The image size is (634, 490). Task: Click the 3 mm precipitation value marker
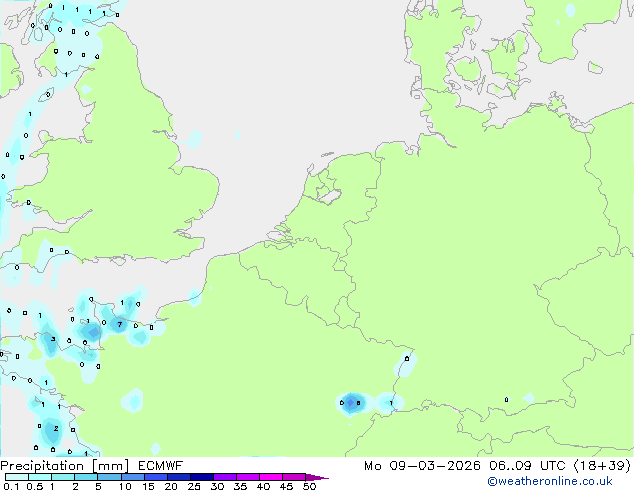(53, 340)
